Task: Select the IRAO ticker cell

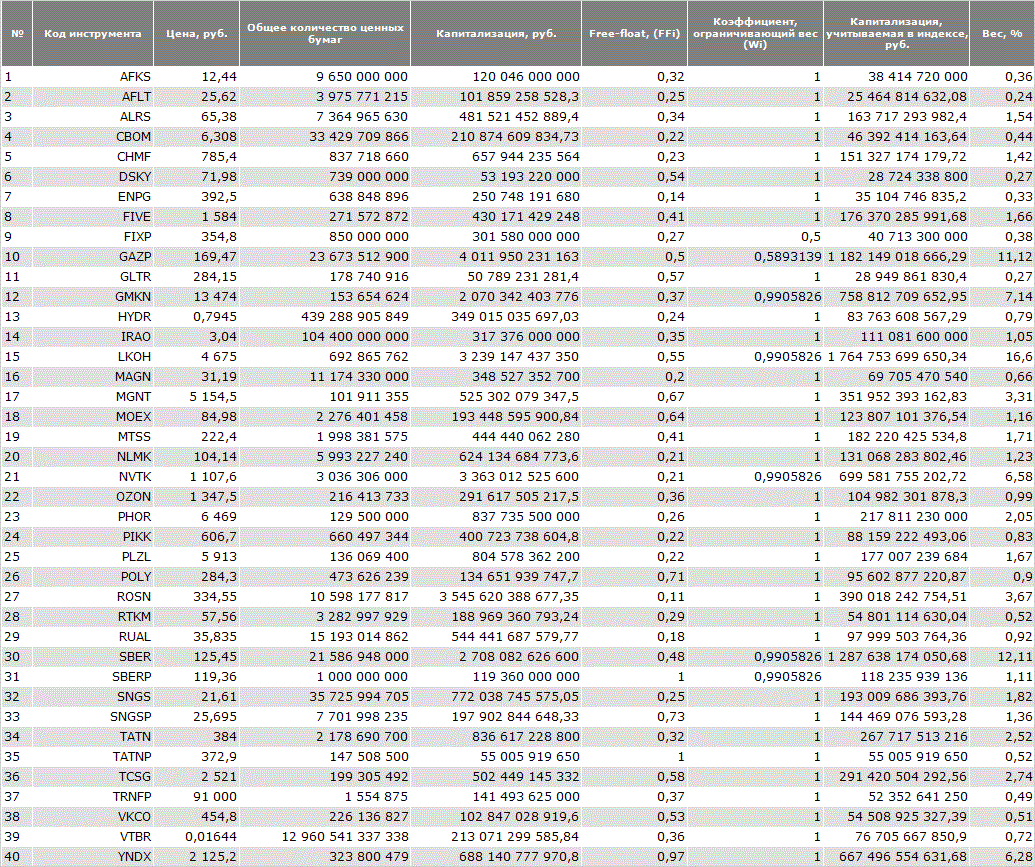Action: click(93, 337)
